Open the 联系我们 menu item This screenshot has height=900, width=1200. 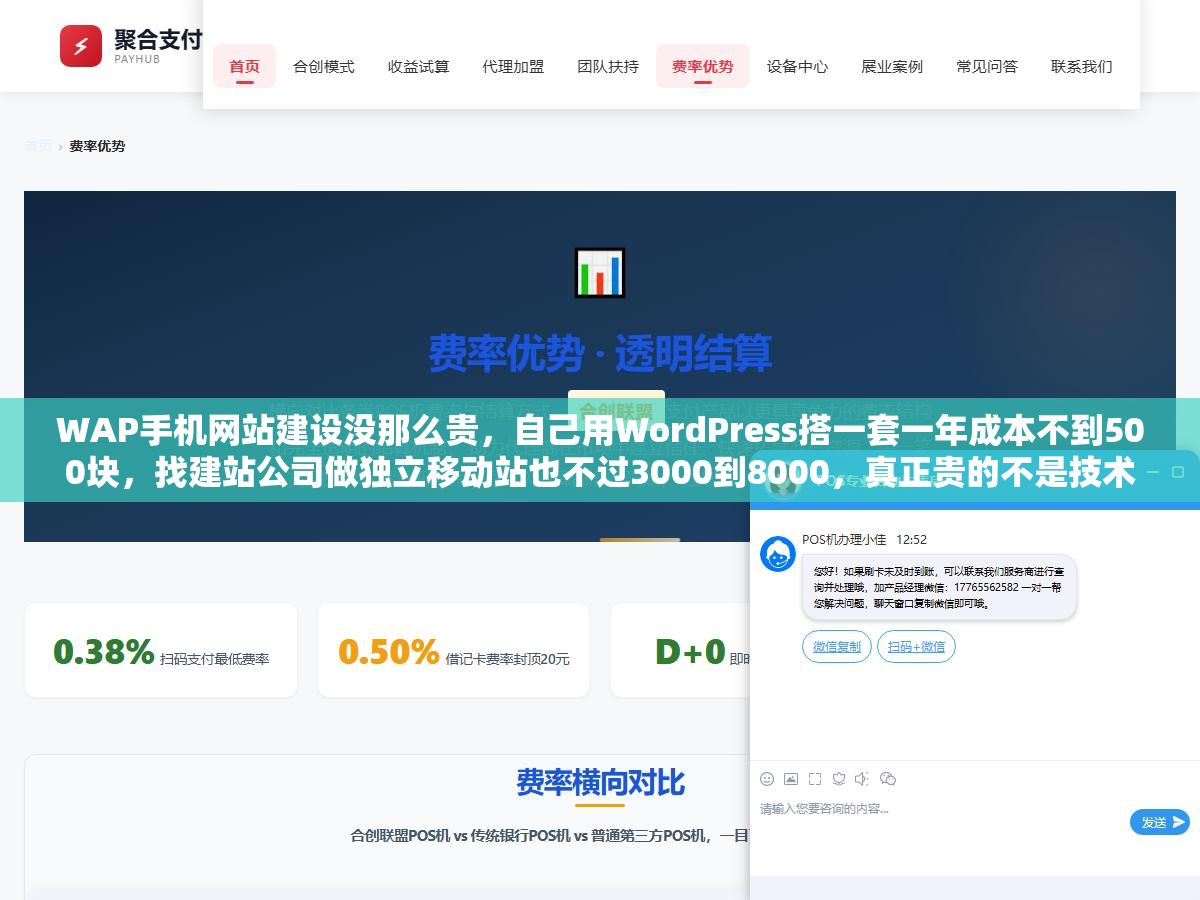(1081, 66)
